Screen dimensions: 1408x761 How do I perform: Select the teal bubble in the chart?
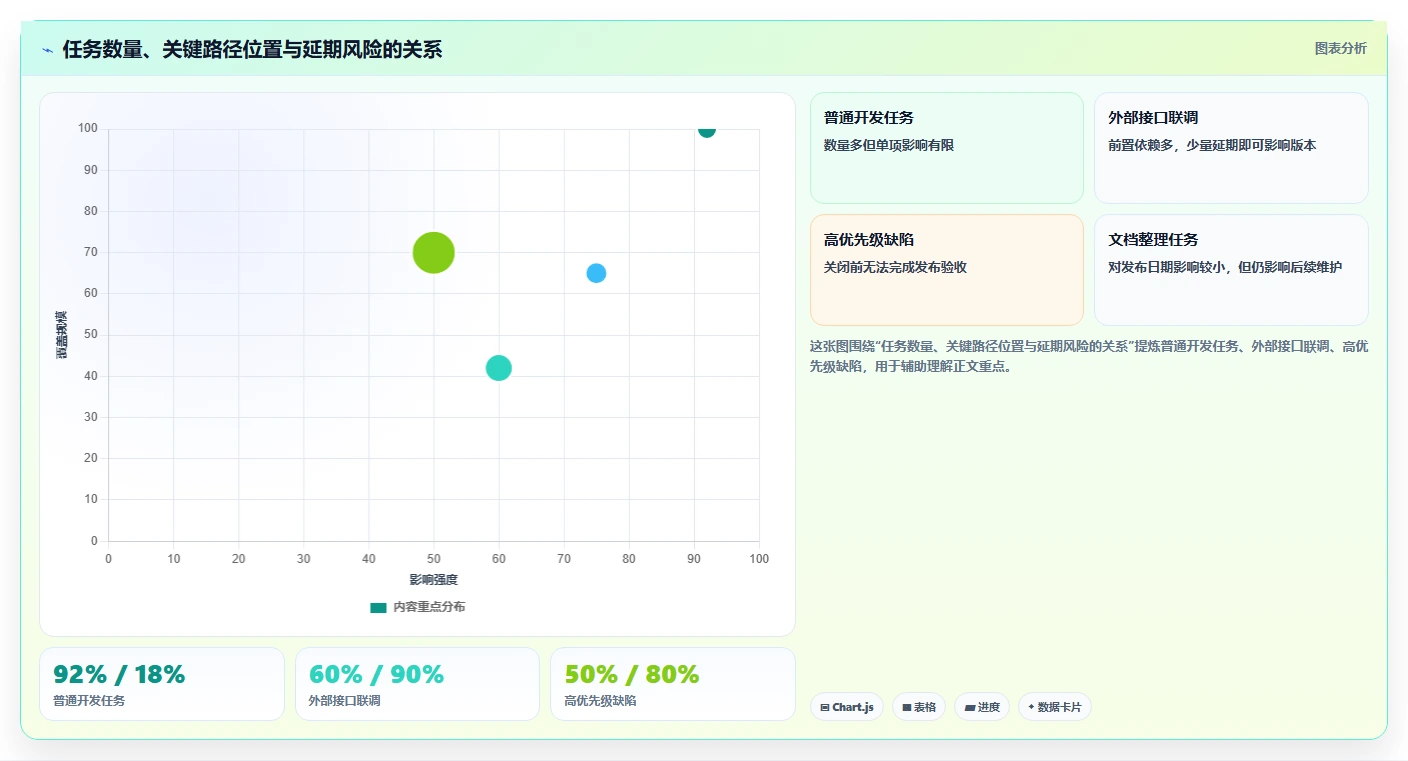[498, 368]
